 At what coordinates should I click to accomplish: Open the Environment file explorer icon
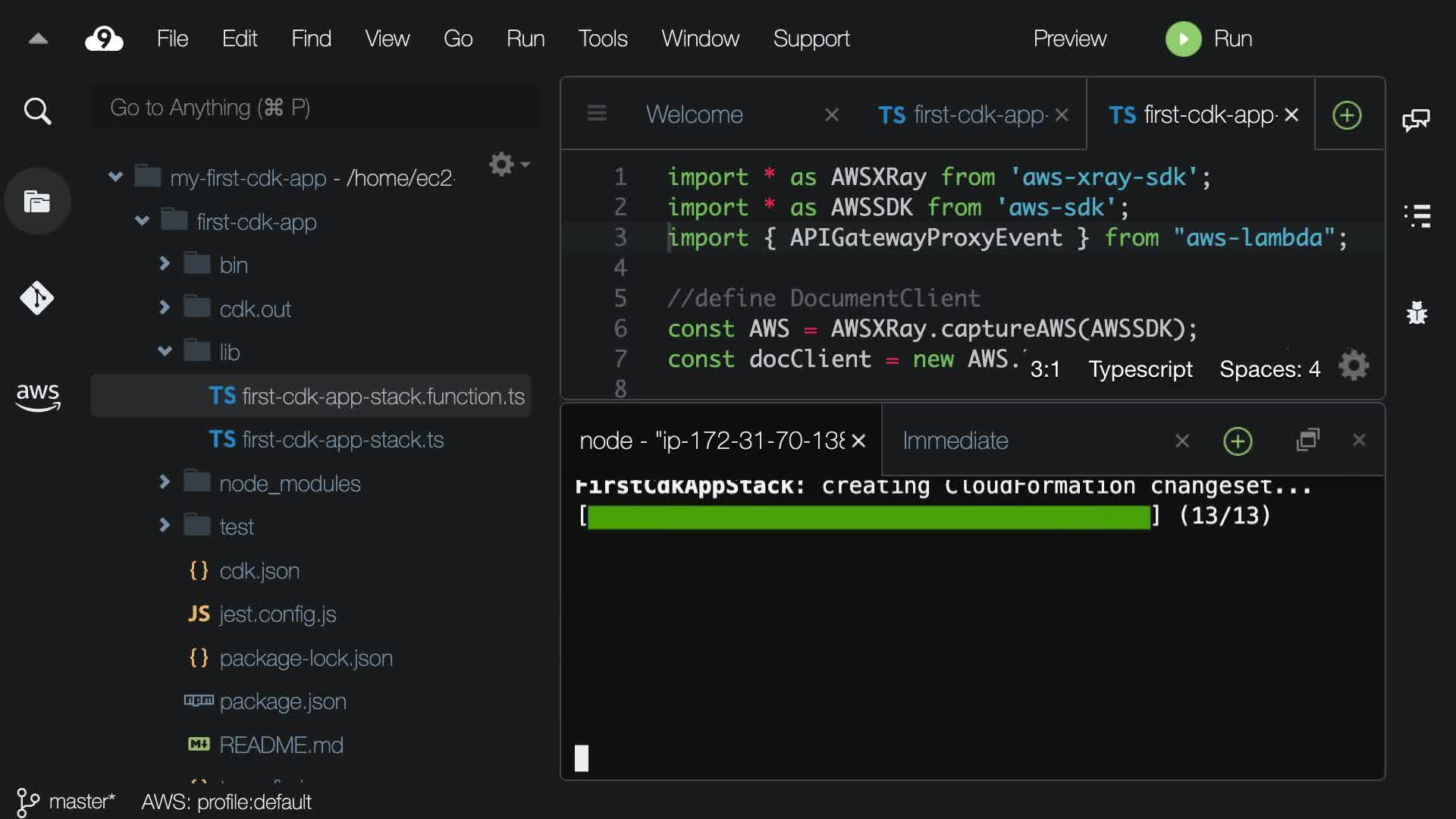click(x=37, y=202)
